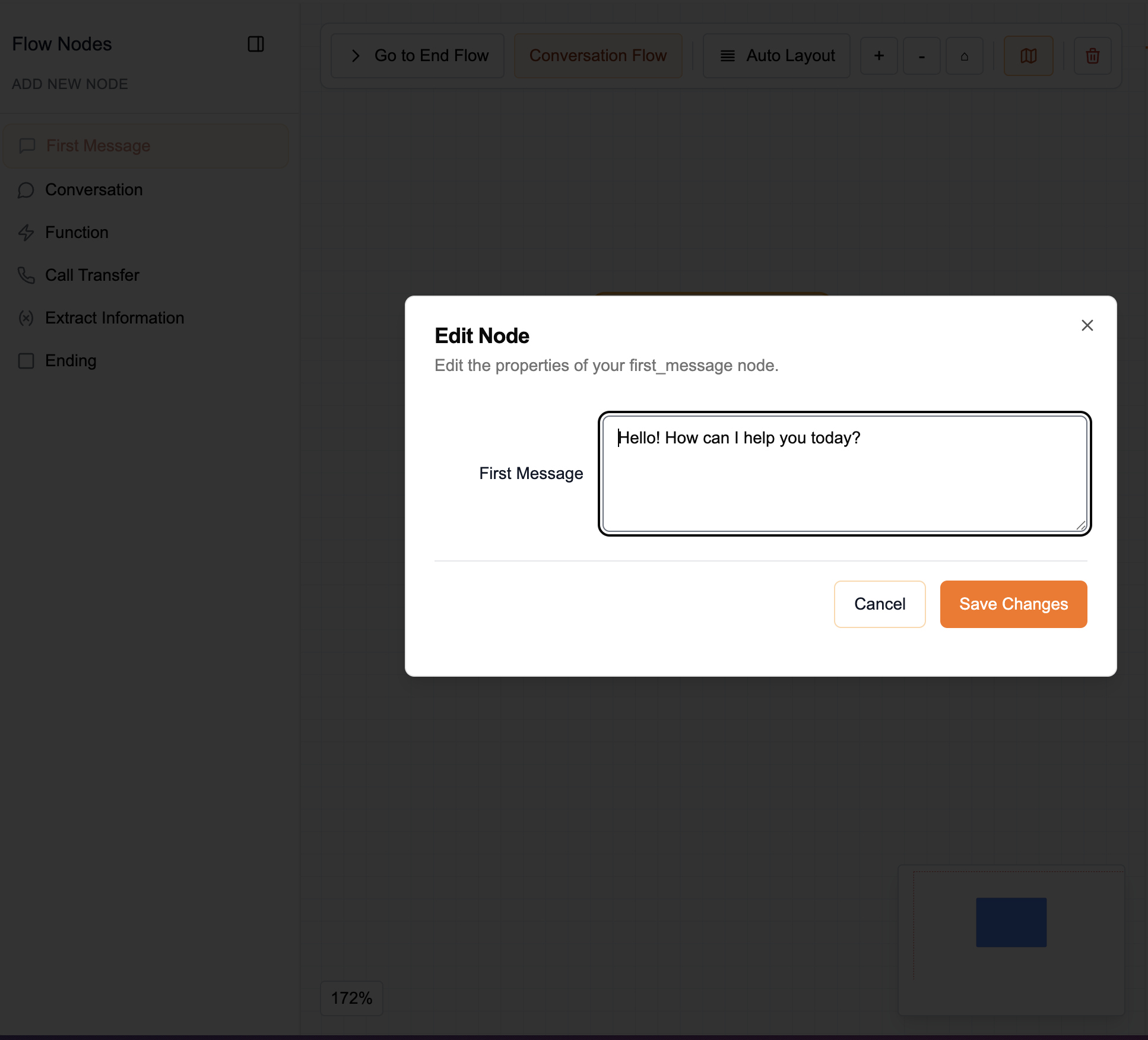
Task: Select the Extract Information icon
Action: (27, 318)
